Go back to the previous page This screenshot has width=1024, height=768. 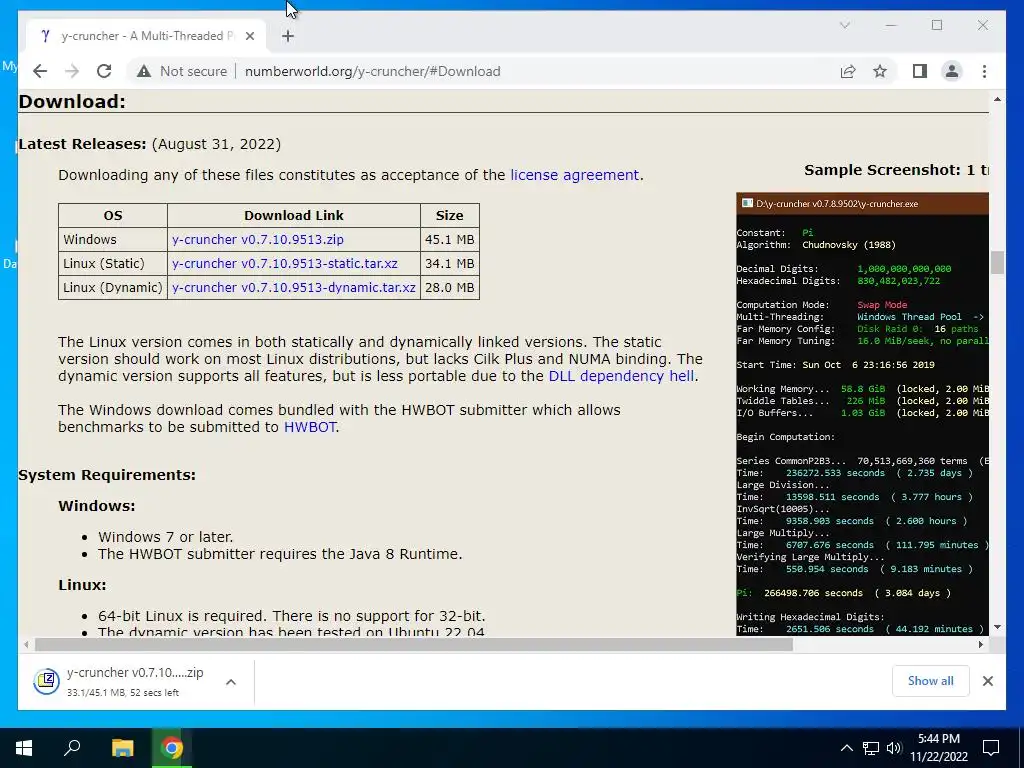tap(40, 71)
